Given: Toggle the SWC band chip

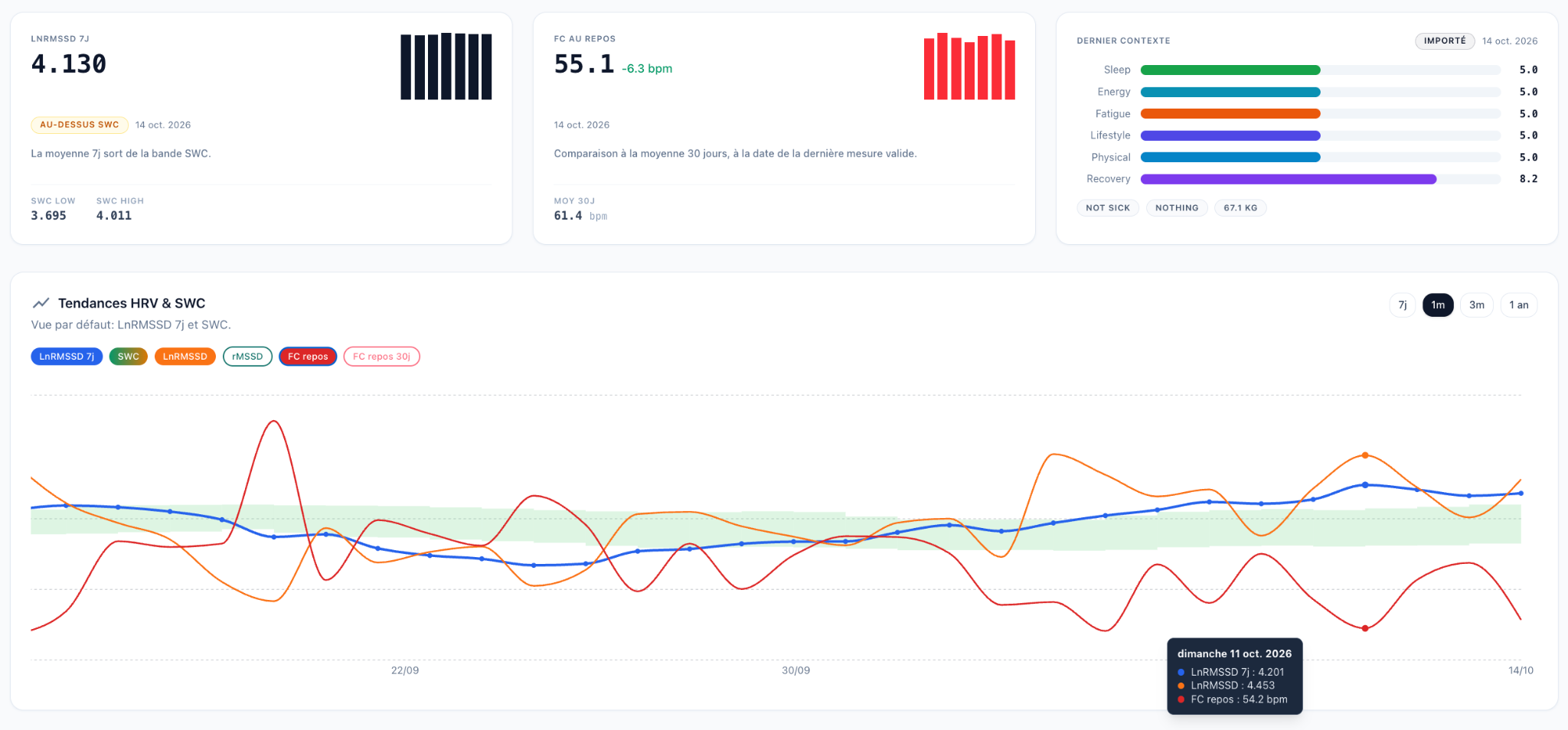Looking at the screenshot, I should [x=129, y=357].
